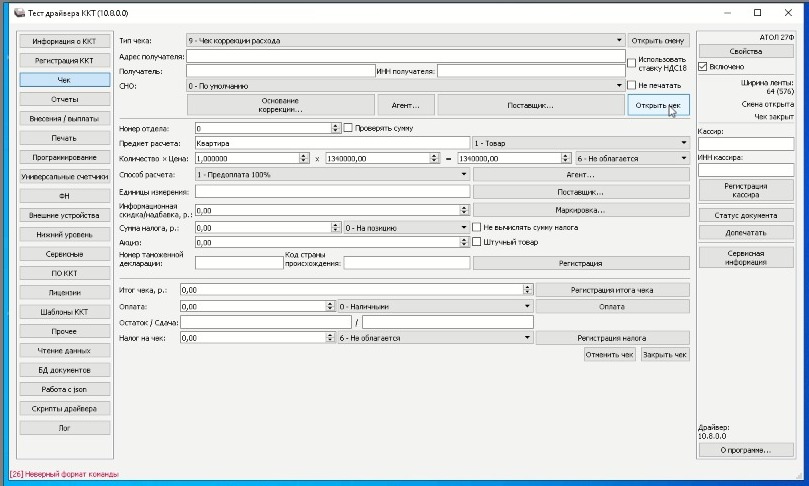Screen dimensions: 809x486
Task: Open the "О программе..." dialog
Action: coord(745,451)
